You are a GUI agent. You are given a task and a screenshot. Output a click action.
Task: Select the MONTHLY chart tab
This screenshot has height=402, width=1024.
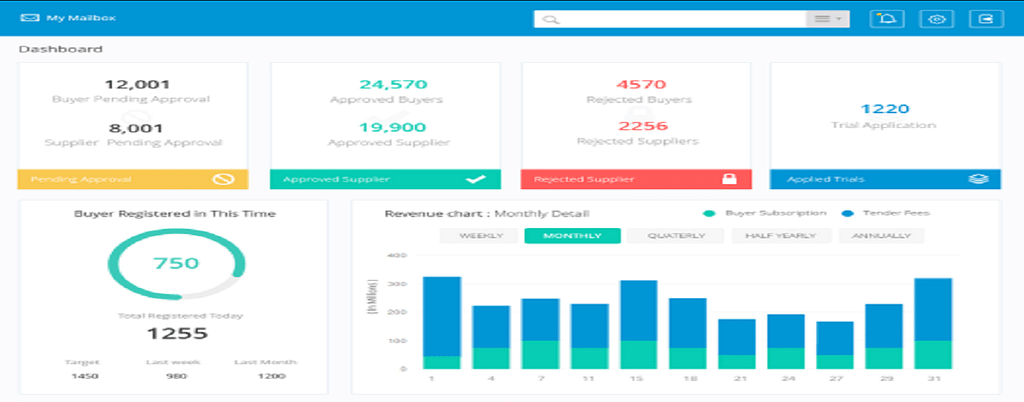coord(572,236)
